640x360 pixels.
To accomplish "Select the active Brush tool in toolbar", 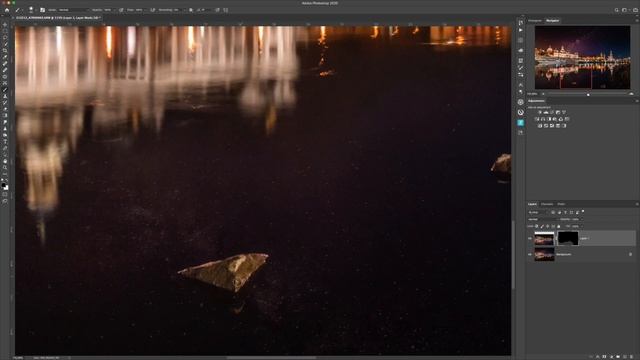I will 5,89.
